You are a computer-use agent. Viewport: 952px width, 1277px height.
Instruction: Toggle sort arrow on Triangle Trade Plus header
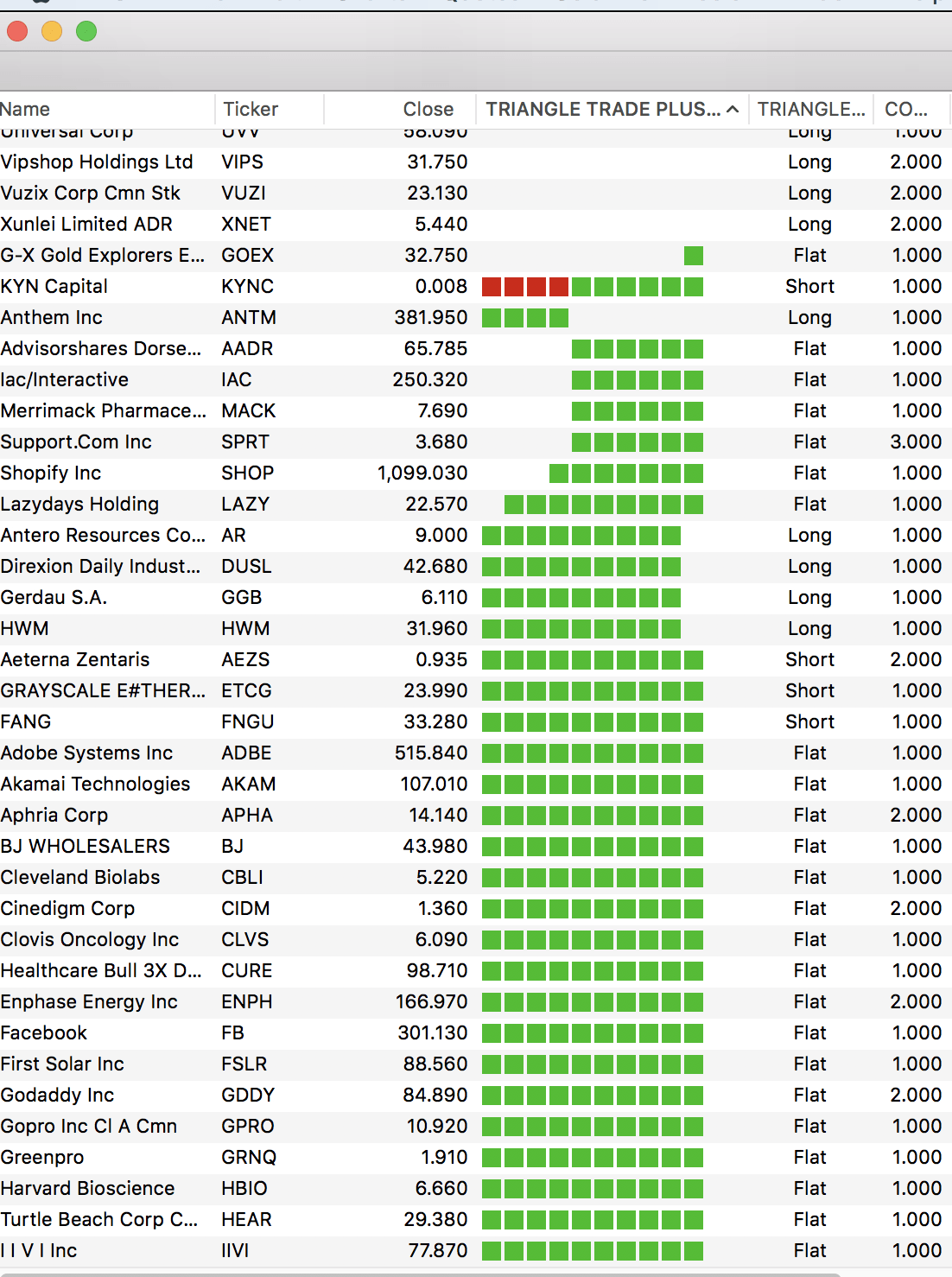click(733, 110)
